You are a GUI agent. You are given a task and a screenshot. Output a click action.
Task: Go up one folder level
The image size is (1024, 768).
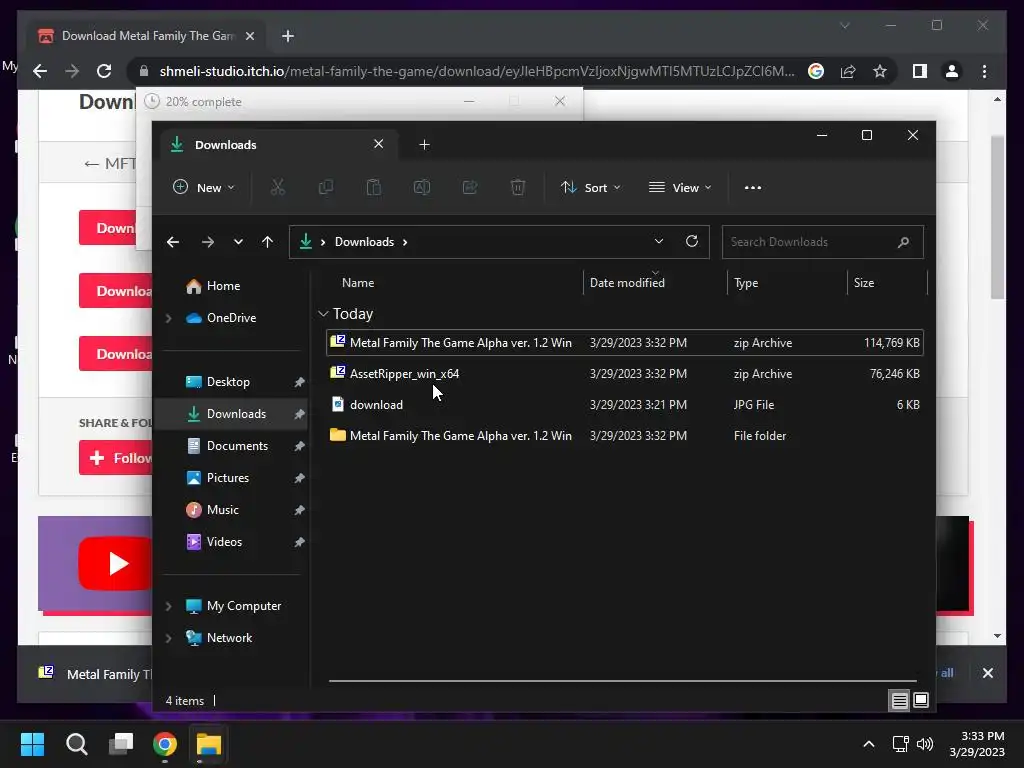pyautogui.click(x=267, y=242)
